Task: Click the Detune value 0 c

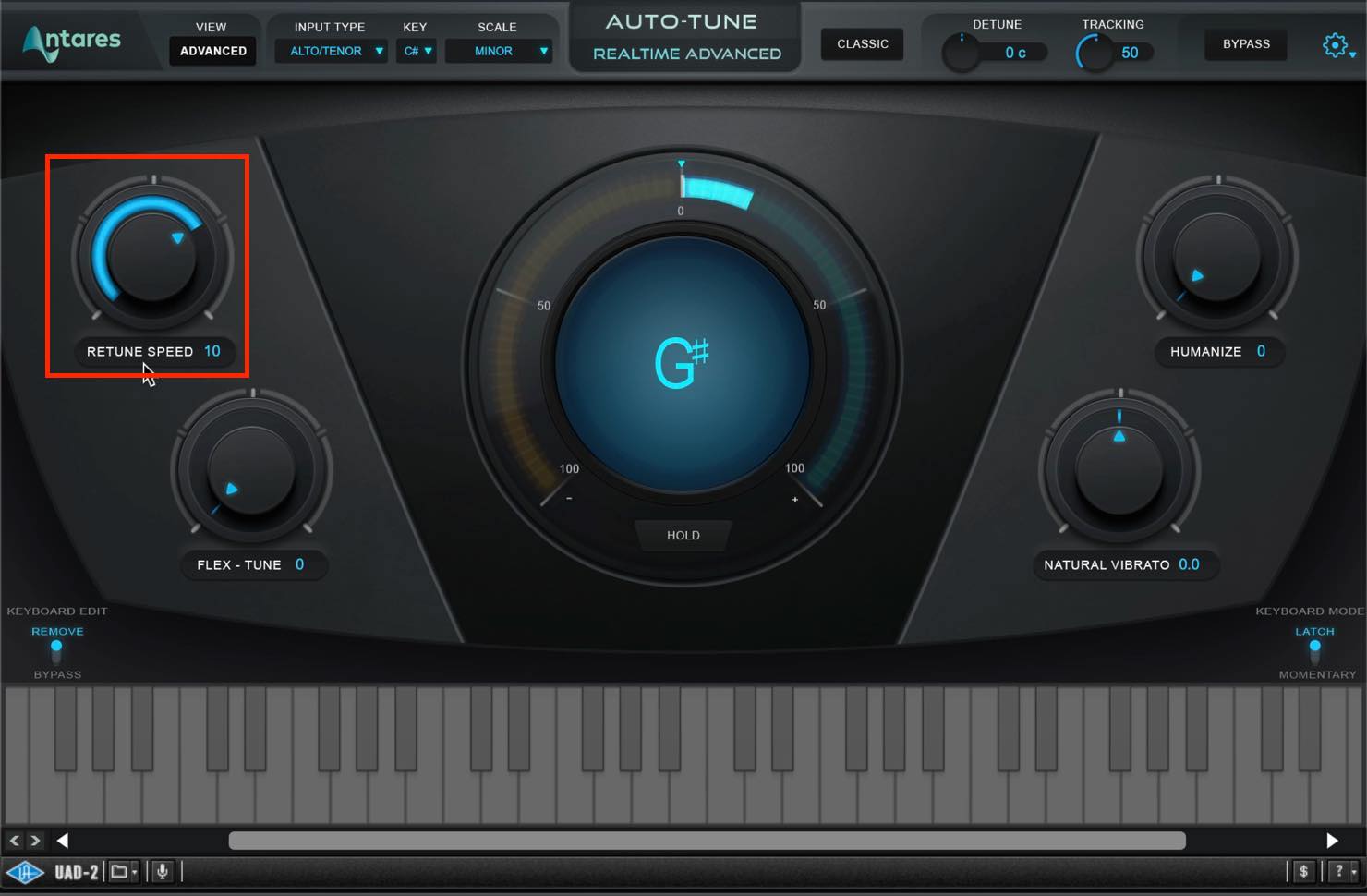Action: [x=1015, y=53]
